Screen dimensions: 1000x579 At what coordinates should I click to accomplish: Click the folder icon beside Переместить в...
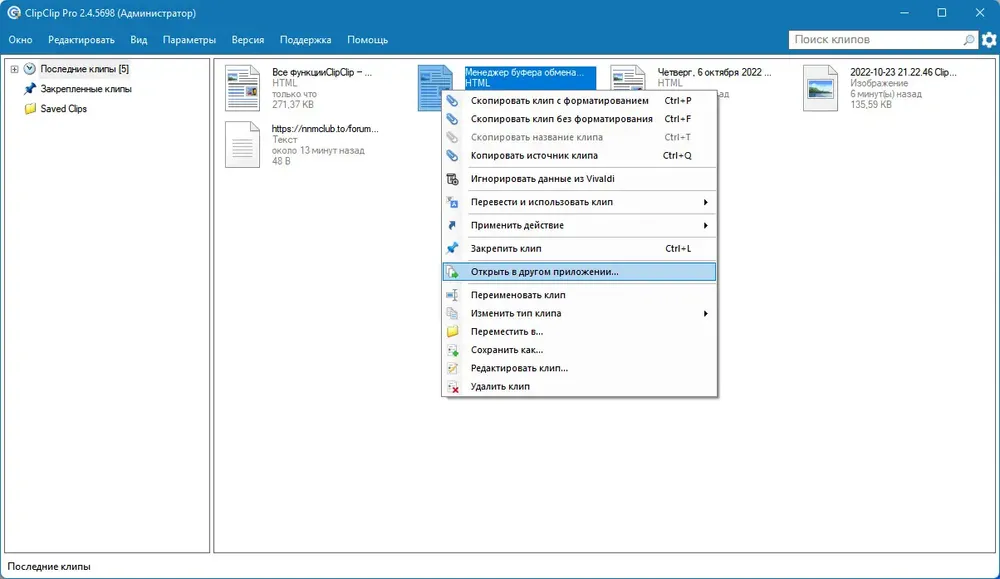(452, 331)
